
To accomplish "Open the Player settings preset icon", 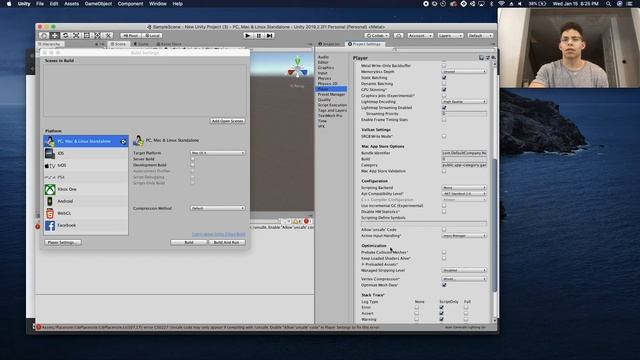I will (x=487, y=58).
